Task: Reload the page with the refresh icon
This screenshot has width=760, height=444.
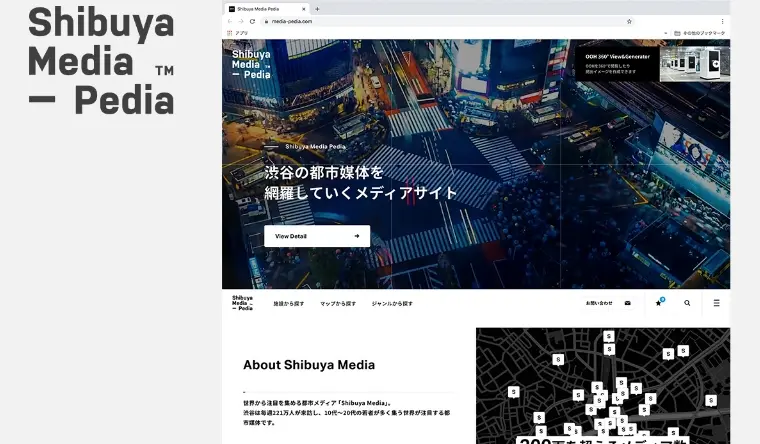Action: click(252, 21)
